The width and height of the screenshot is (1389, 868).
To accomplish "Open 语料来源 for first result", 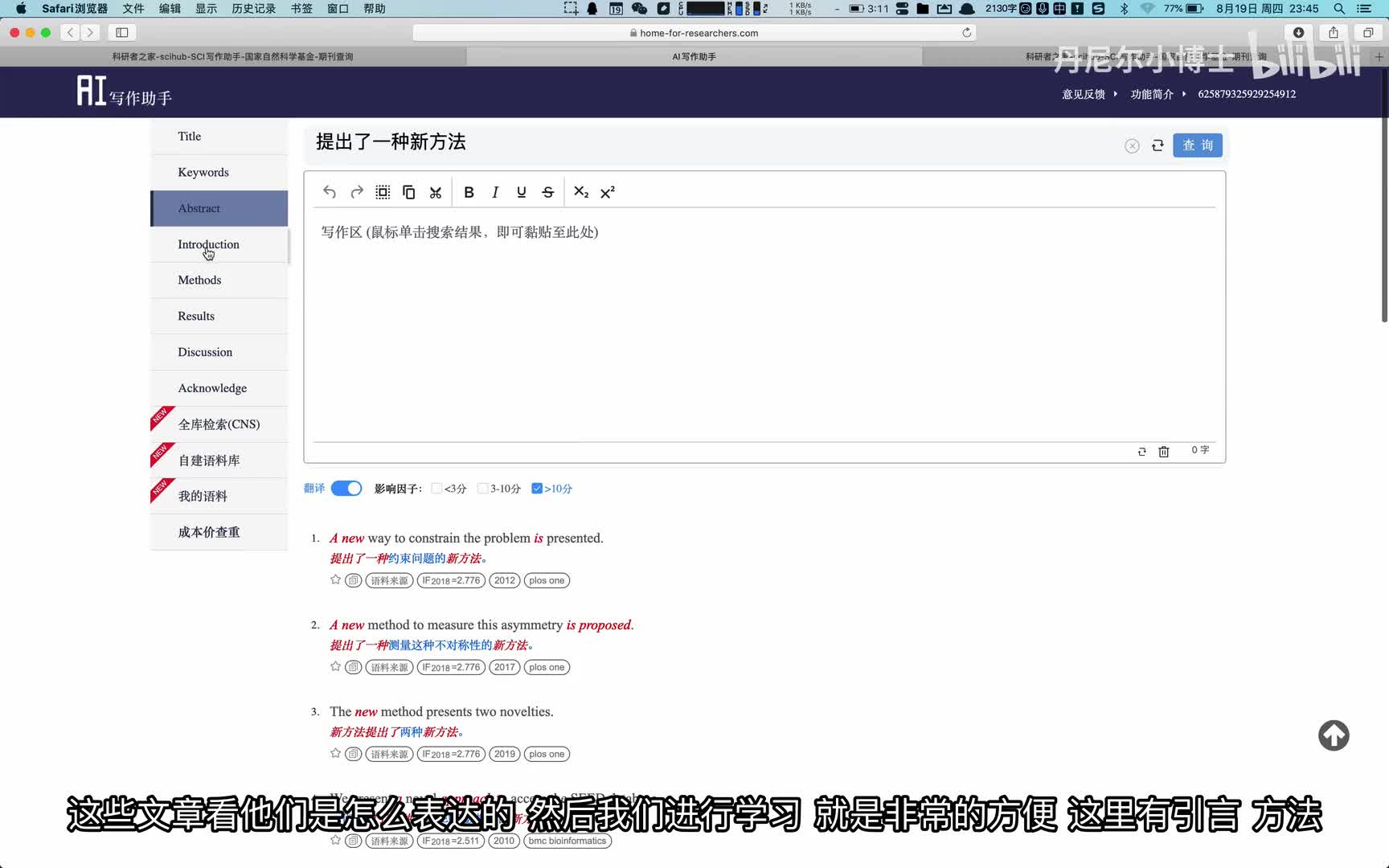I will click(389, 580).
